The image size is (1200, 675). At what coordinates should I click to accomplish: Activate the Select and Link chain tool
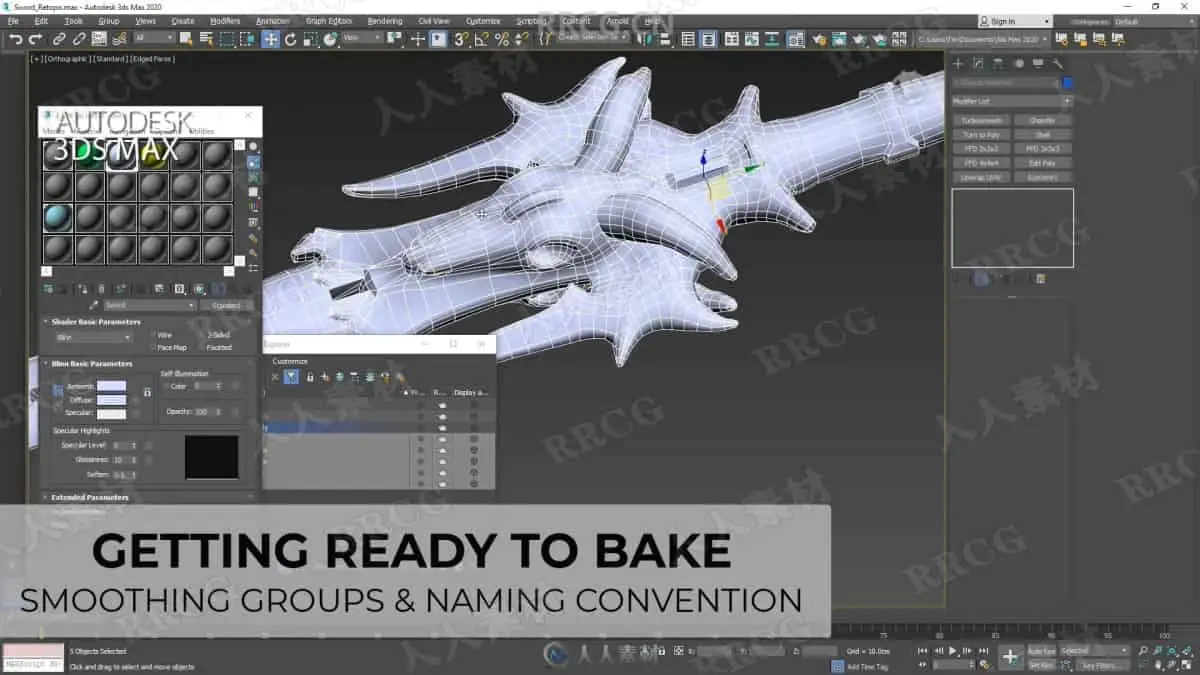pos(59,39)
